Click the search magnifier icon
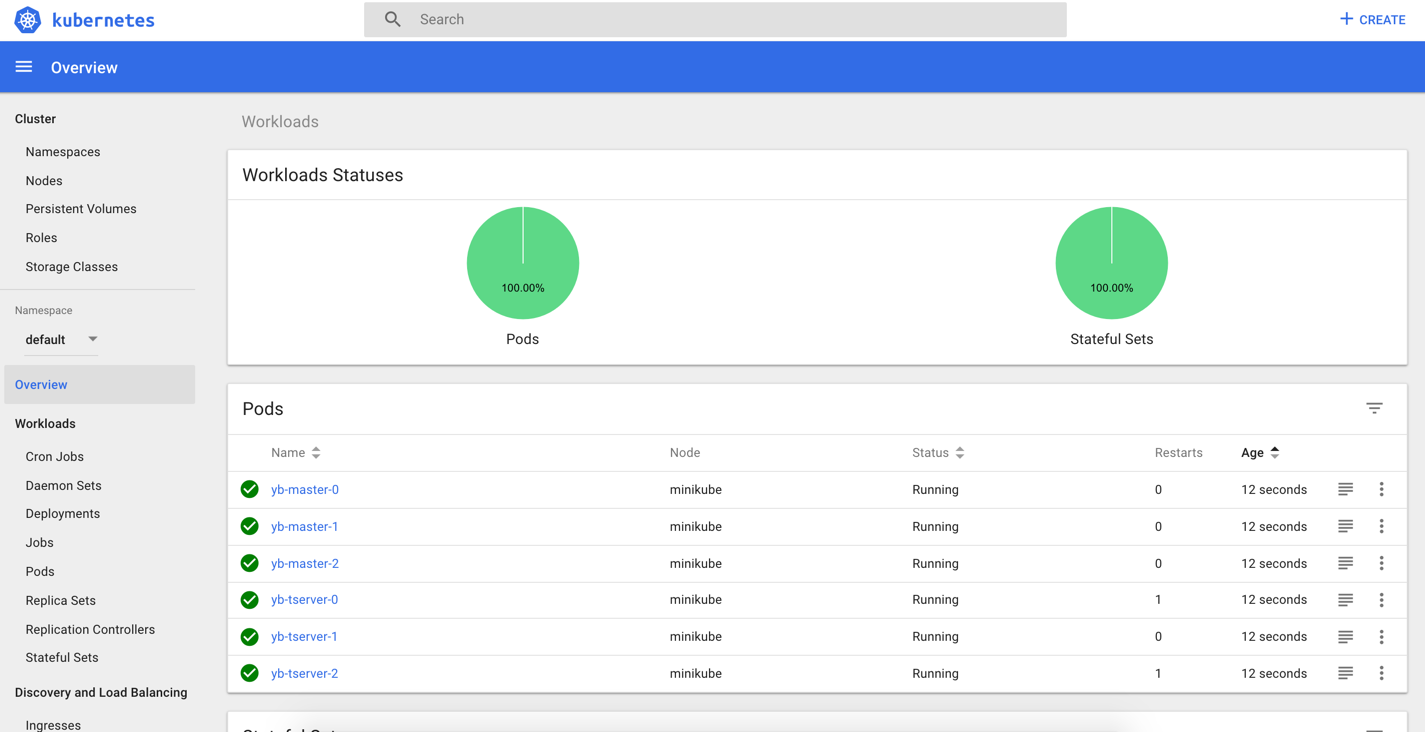This screenshot has width=1425, height=732. tap(391, 19)
